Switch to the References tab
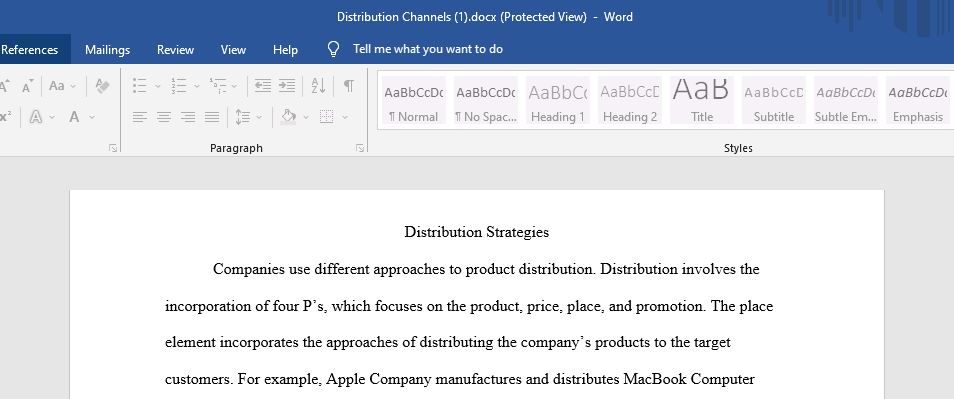The width and height of the screenshot is (954, 399). (30, 50)
